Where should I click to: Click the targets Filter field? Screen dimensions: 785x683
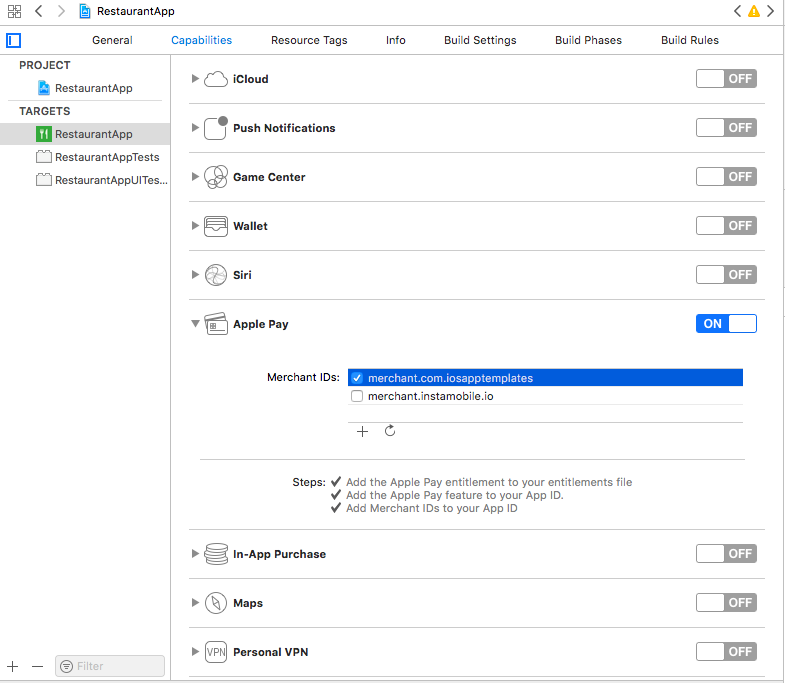pyautogui.click(x=110, y=666)
